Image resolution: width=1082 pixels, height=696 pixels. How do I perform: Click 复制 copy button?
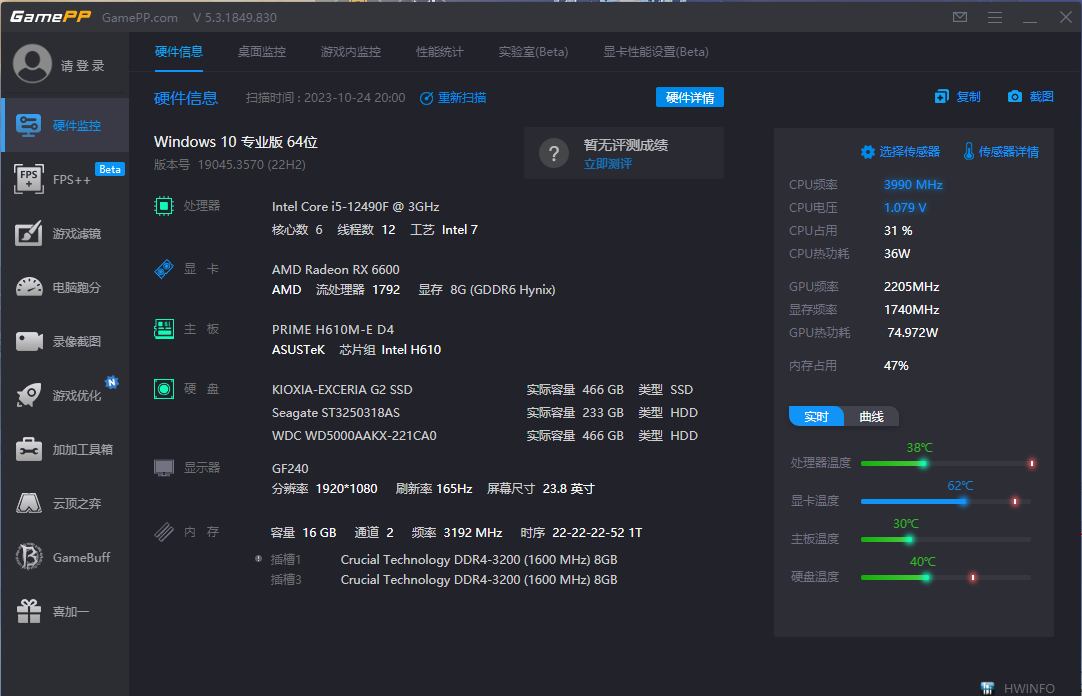coord(958,97)
